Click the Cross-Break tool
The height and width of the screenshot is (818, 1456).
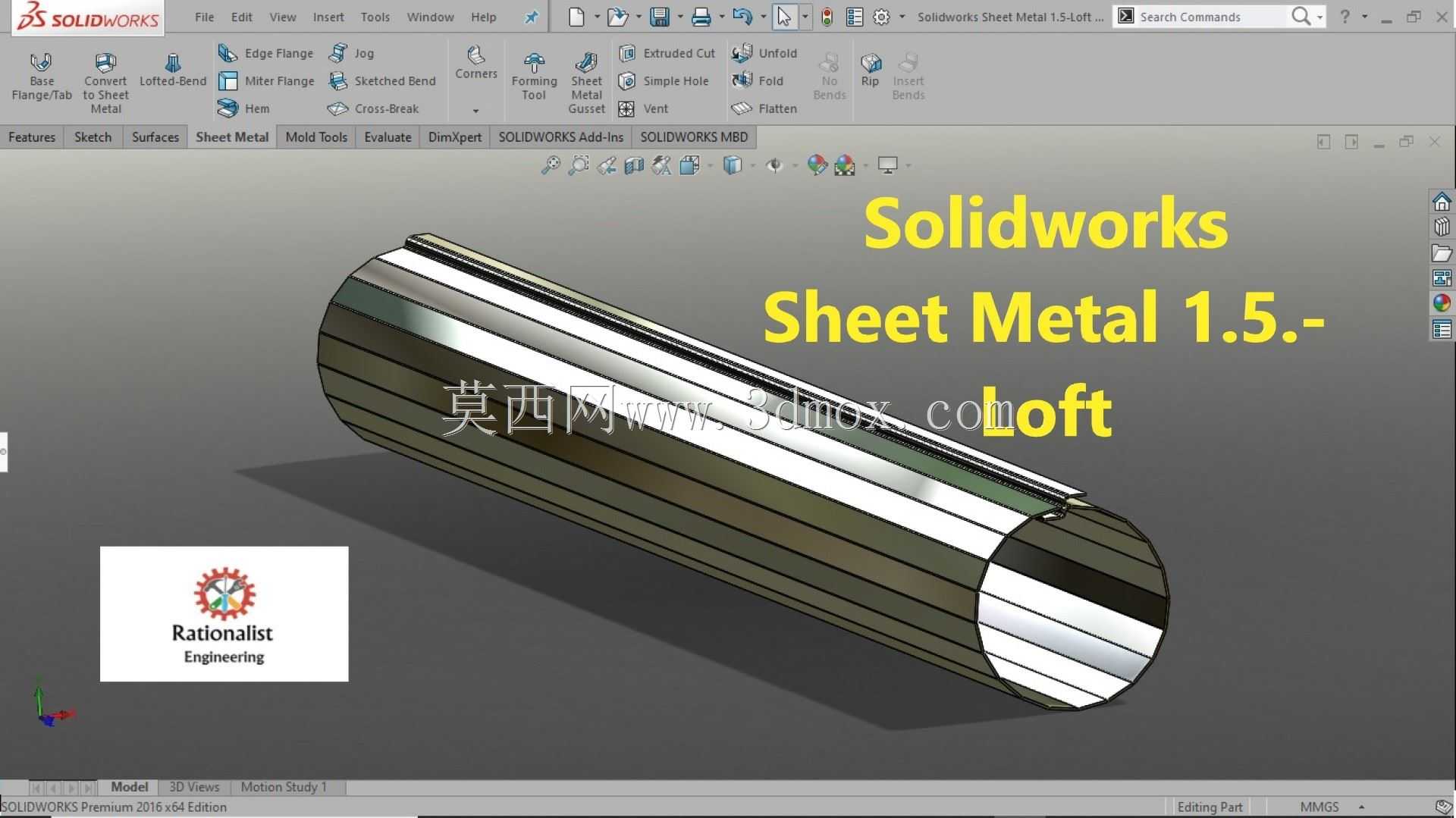[x=372, y=108]
